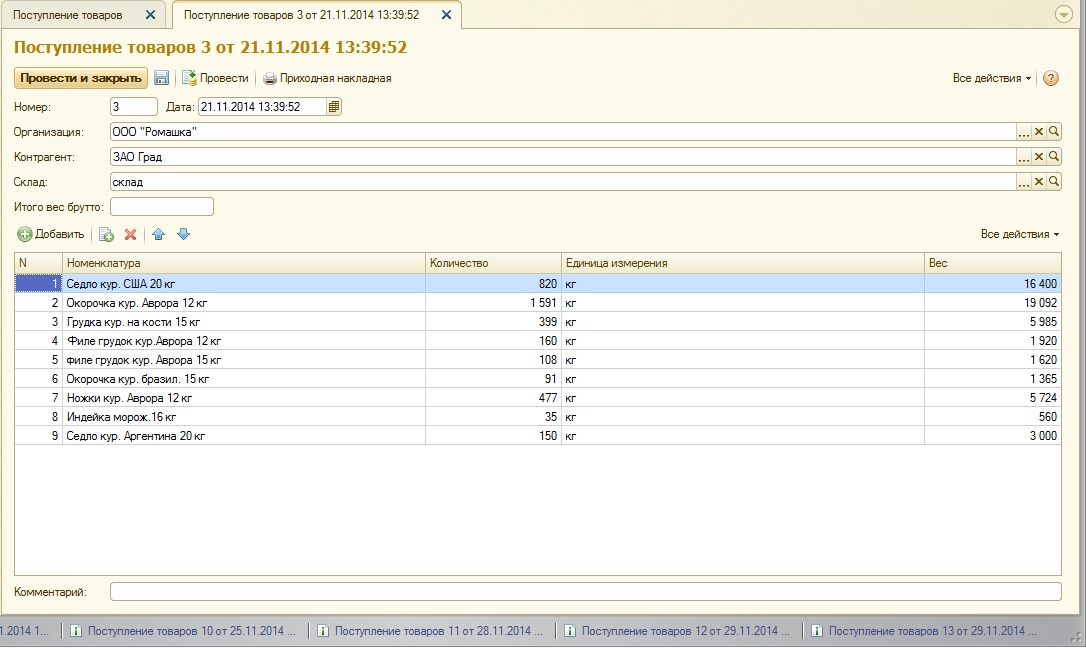1086x648 pixels.
Task: Click the help question mark icon
Action: (1050, 78)
